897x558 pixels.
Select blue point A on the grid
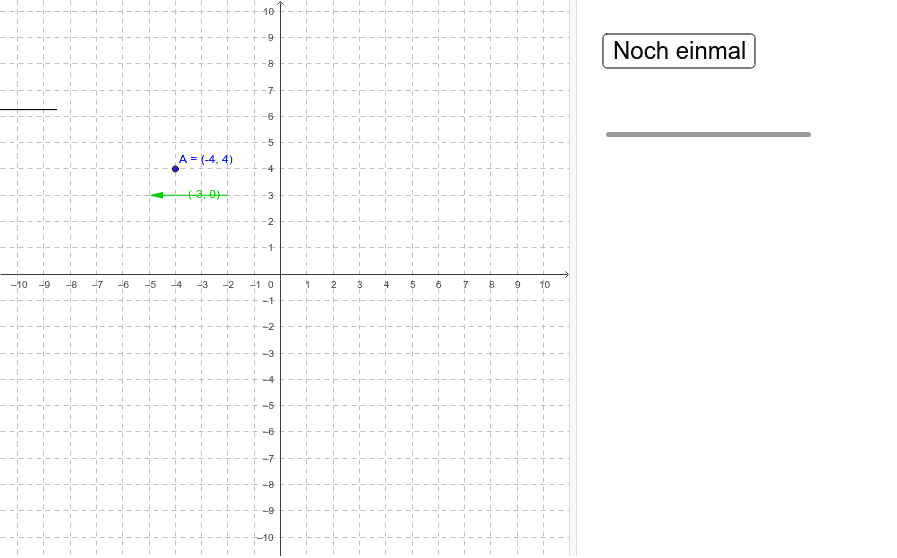[175, 169]
